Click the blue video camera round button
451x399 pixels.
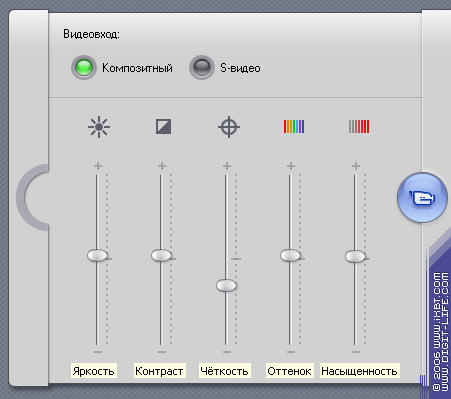point(422,198)
